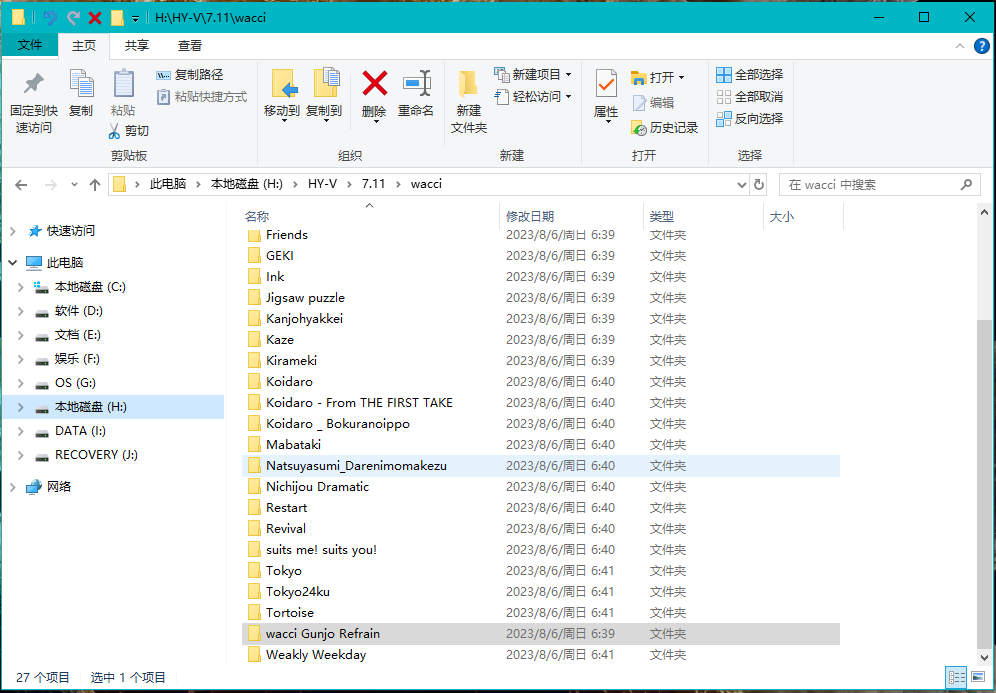Choose Copy path command
The width and height of the screenshot is (996, 693).
190,75
